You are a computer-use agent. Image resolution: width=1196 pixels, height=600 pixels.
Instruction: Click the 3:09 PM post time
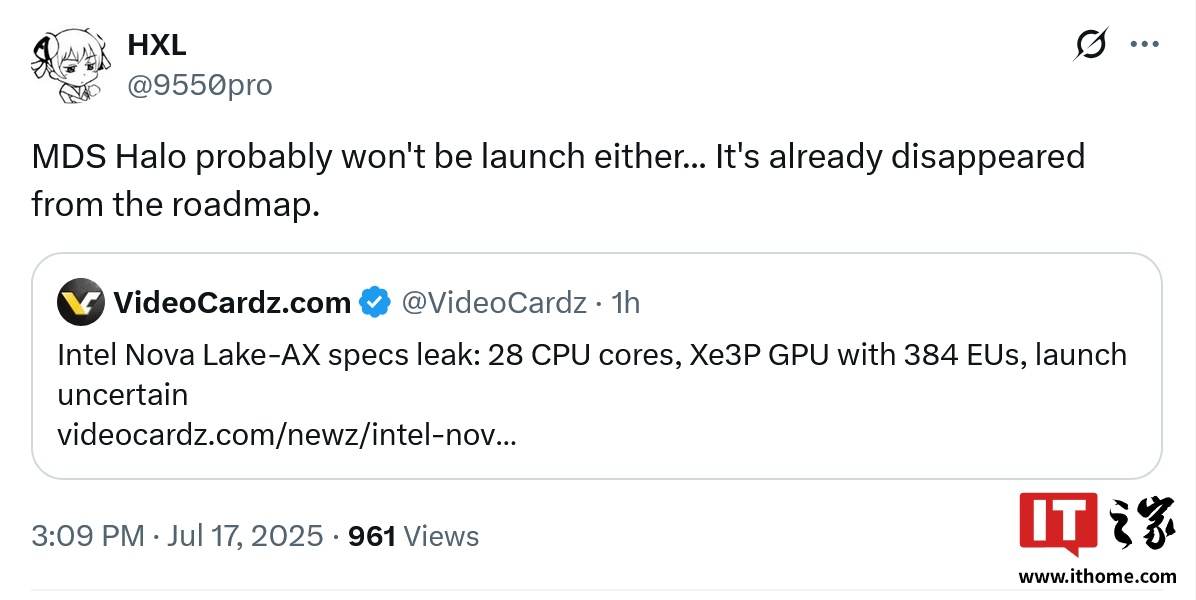(x=88, y=536)
